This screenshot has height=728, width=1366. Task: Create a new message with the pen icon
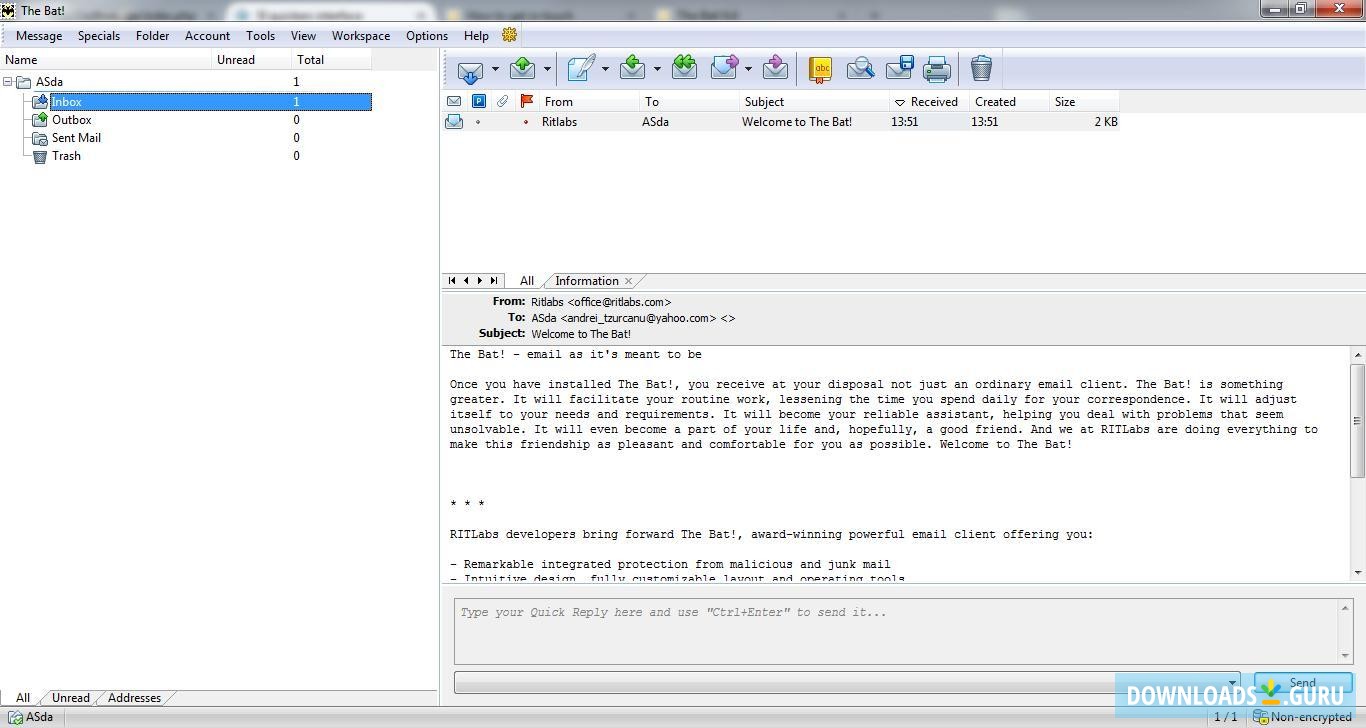coord(581,68)
